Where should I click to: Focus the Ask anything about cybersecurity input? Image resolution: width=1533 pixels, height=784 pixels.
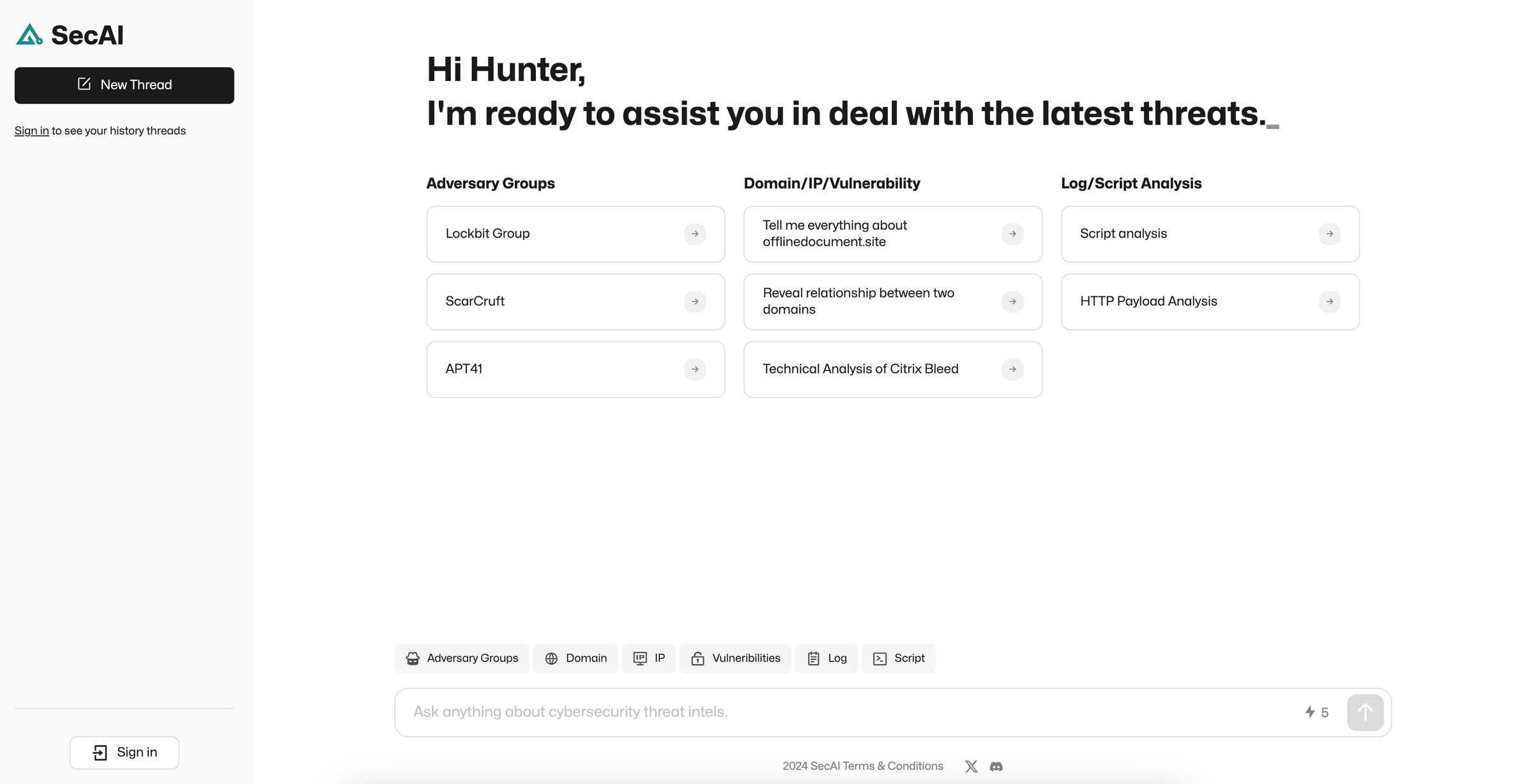(850, 712)
